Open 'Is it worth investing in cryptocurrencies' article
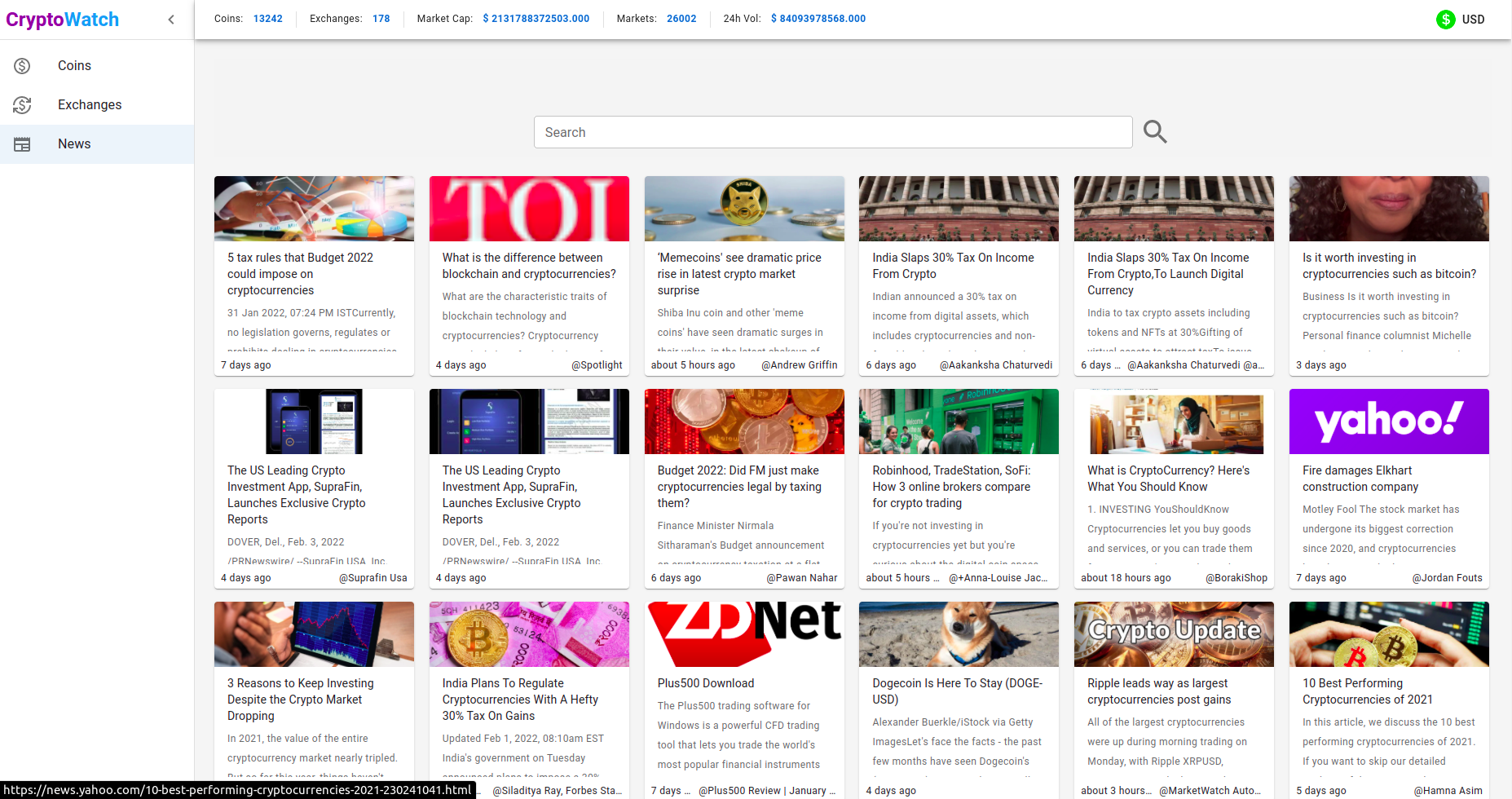The image size is (1512, 799). [x=1389, y=266]
